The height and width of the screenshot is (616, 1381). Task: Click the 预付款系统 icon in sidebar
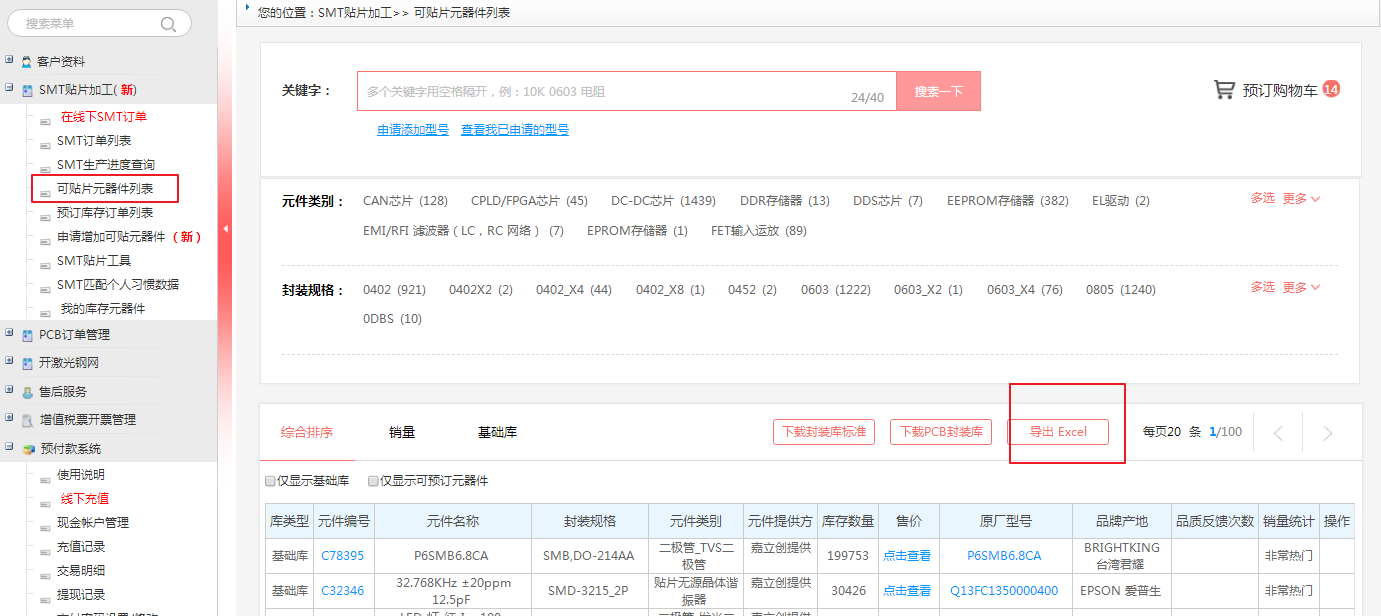pyautogui.click(x=28, y=449)
